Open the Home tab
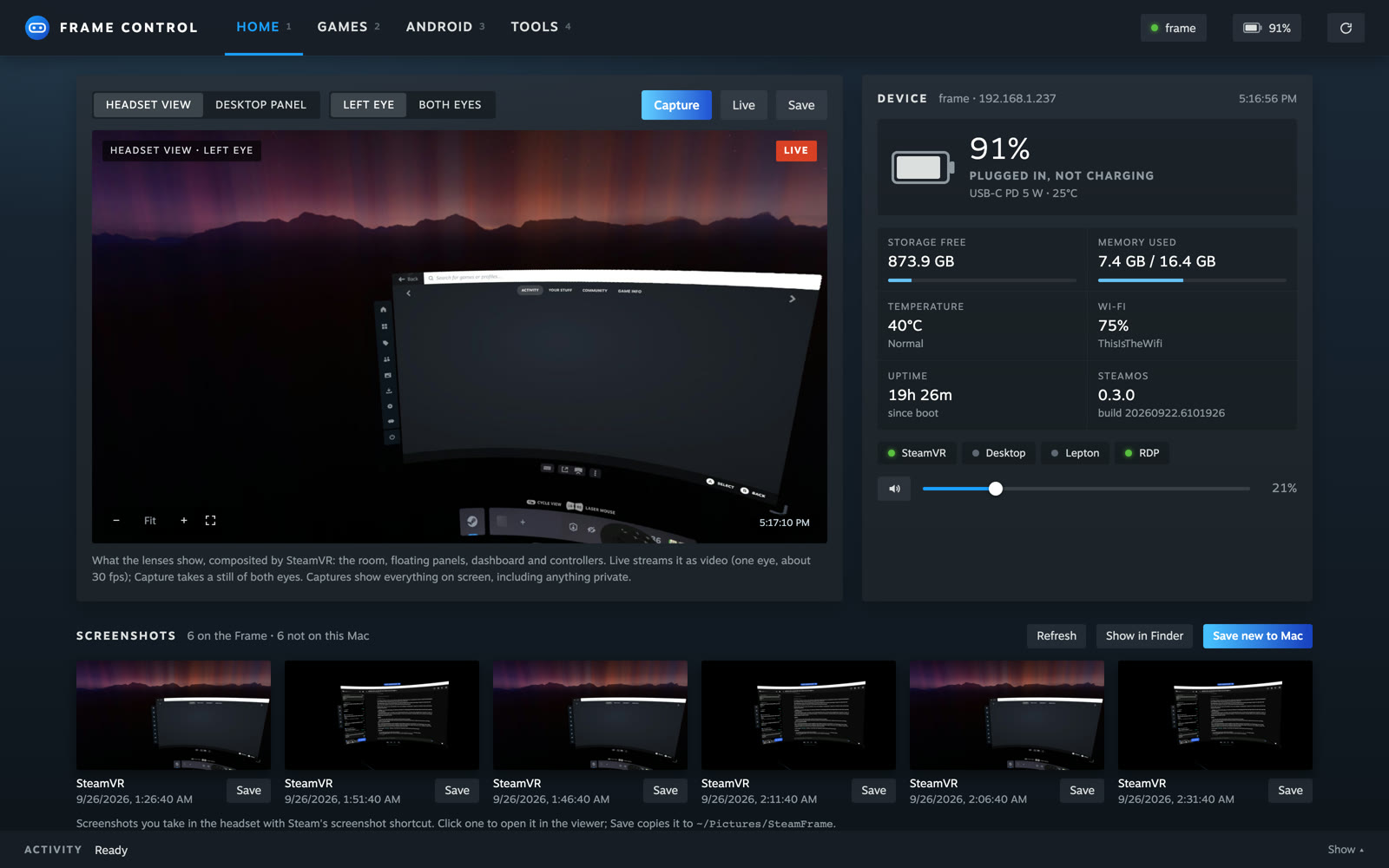 [264, 27]
